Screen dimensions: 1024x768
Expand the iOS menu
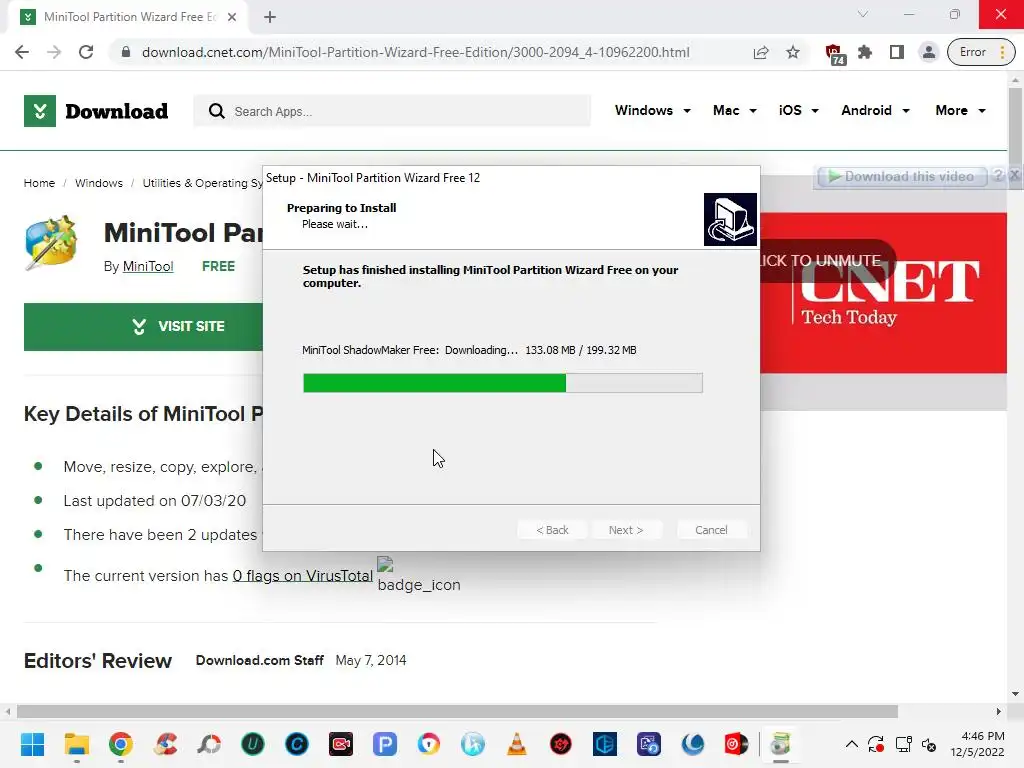coord(798,110)
